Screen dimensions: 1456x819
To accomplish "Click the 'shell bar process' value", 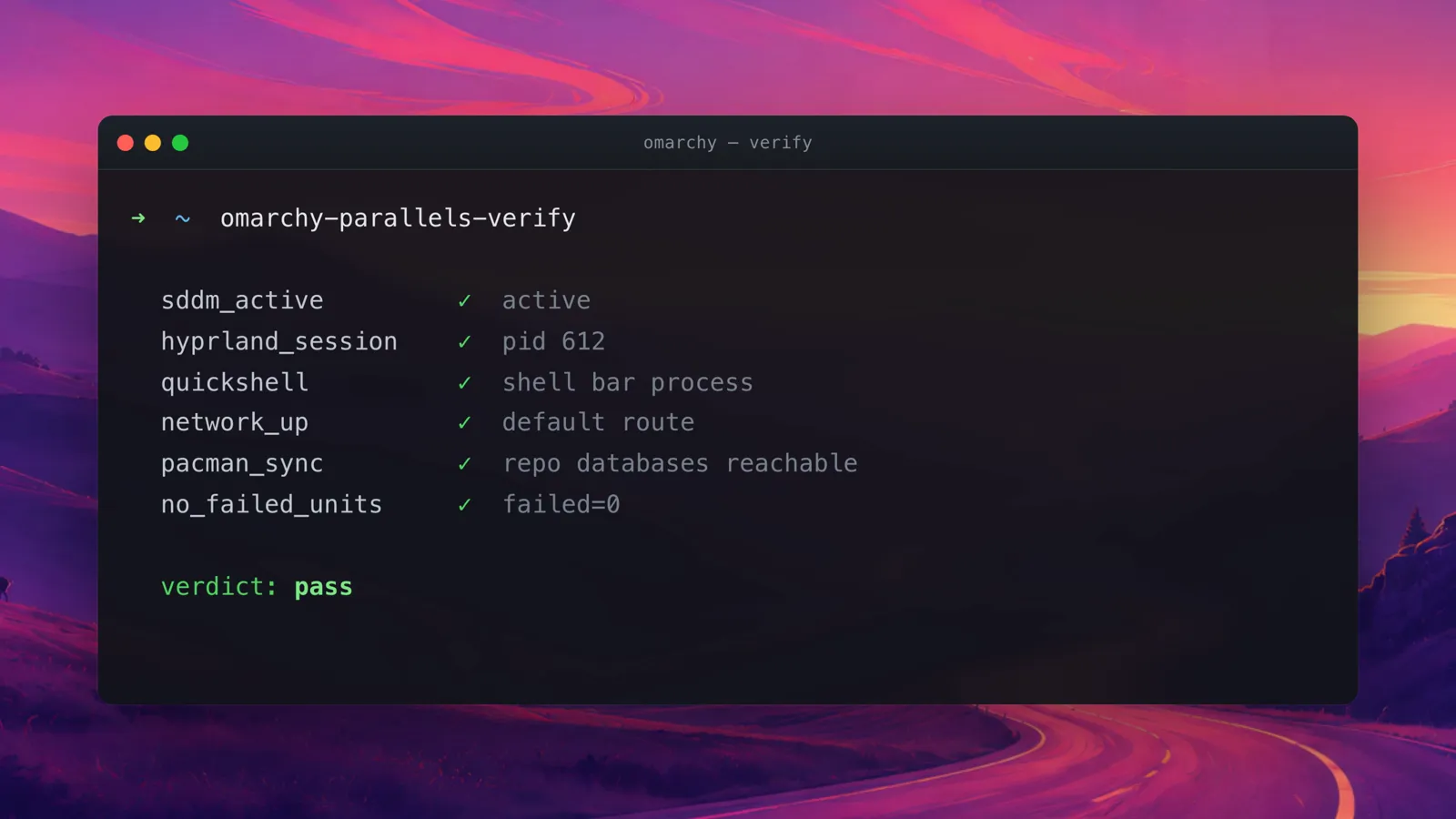I will pos(628,382).
